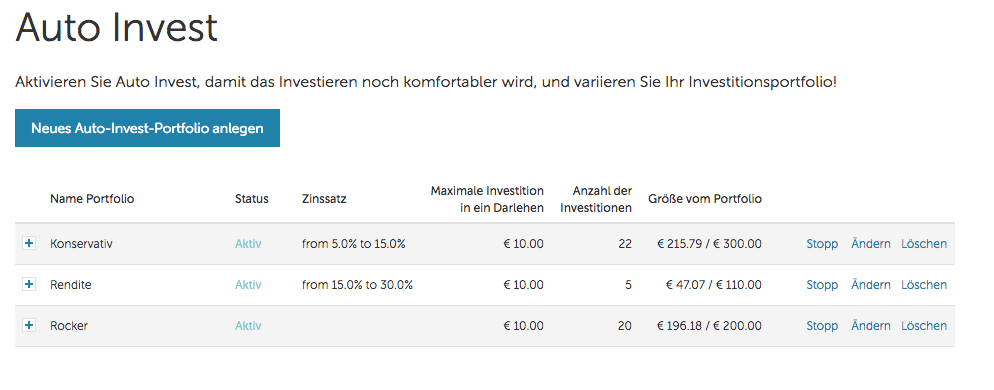Expand the Rocker portfolio plus icon
The height and width of the screenshot is (390, 994).
29,325
